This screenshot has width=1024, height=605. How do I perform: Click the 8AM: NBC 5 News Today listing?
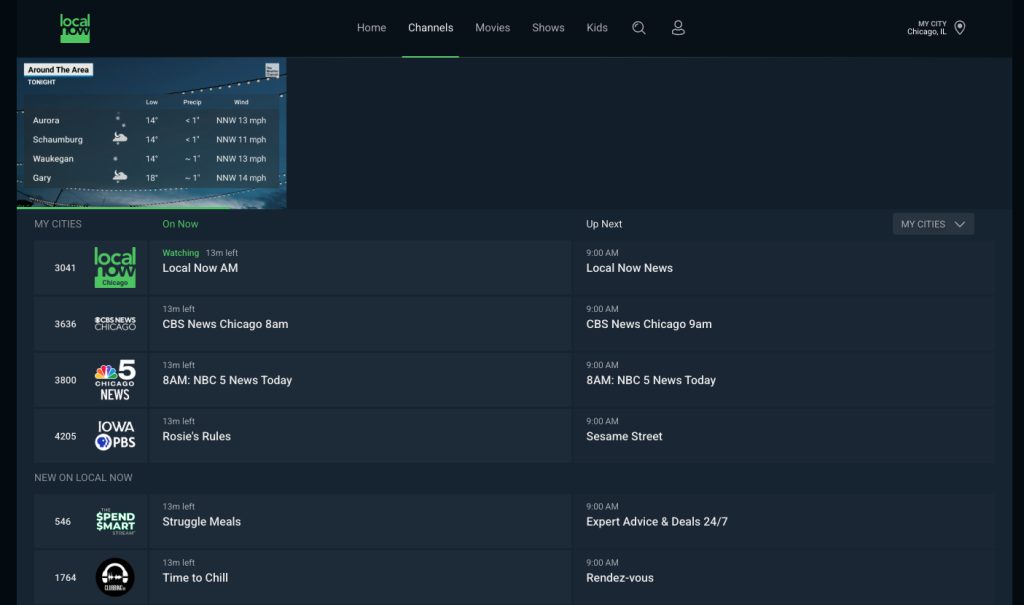(227, 379)
